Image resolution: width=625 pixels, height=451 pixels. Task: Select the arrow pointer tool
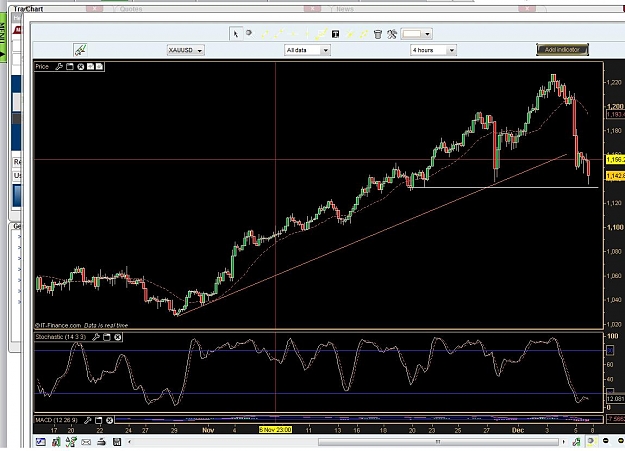click(x=236, y=34)
